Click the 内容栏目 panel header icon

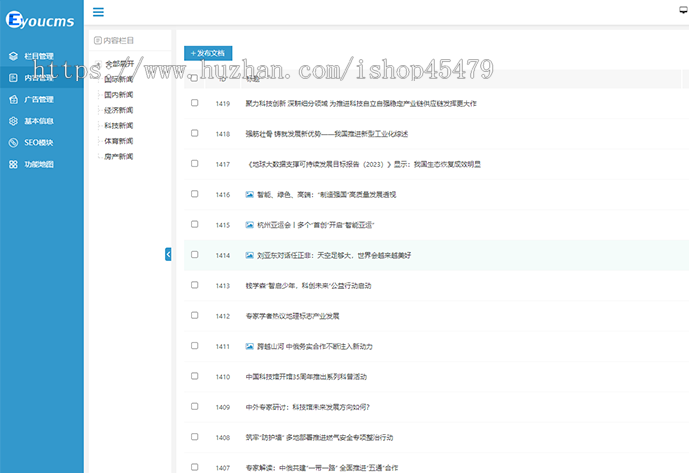(x=98, y=40)
